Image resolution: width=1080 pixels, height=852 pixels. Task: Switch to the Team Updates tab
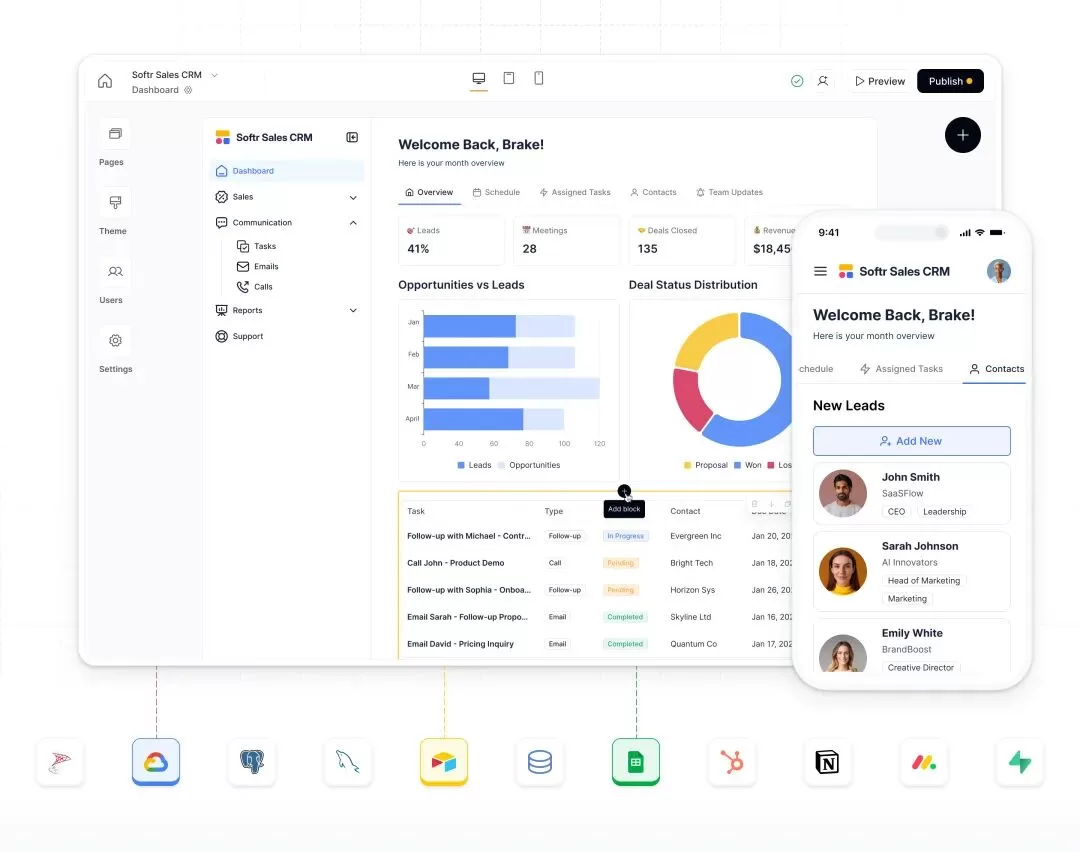tap(729, 192)
